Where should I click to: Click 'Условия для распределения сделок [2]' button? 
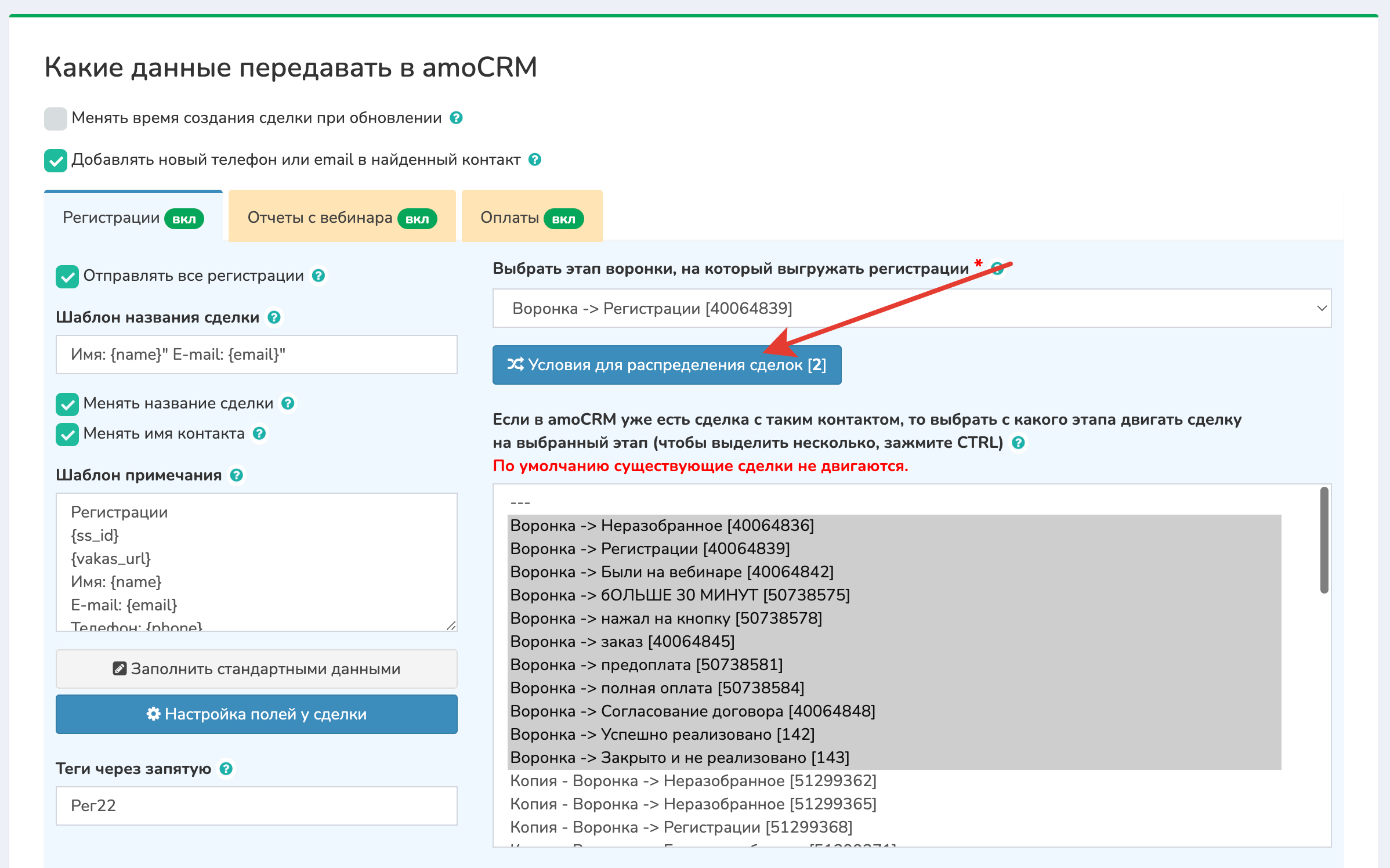(667, 365)
